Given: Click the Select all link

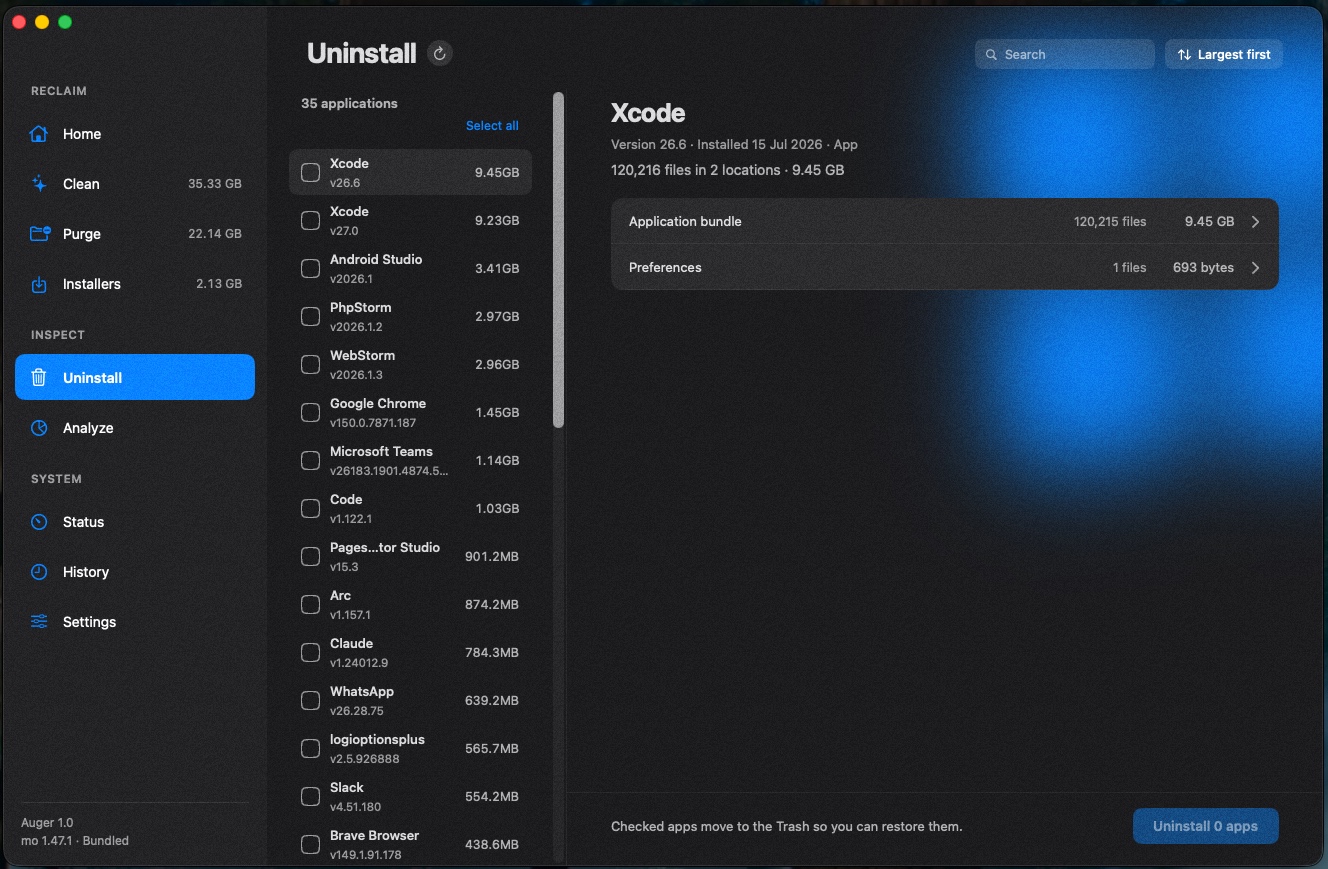Looking at the screenshot, I should point(492,126).
